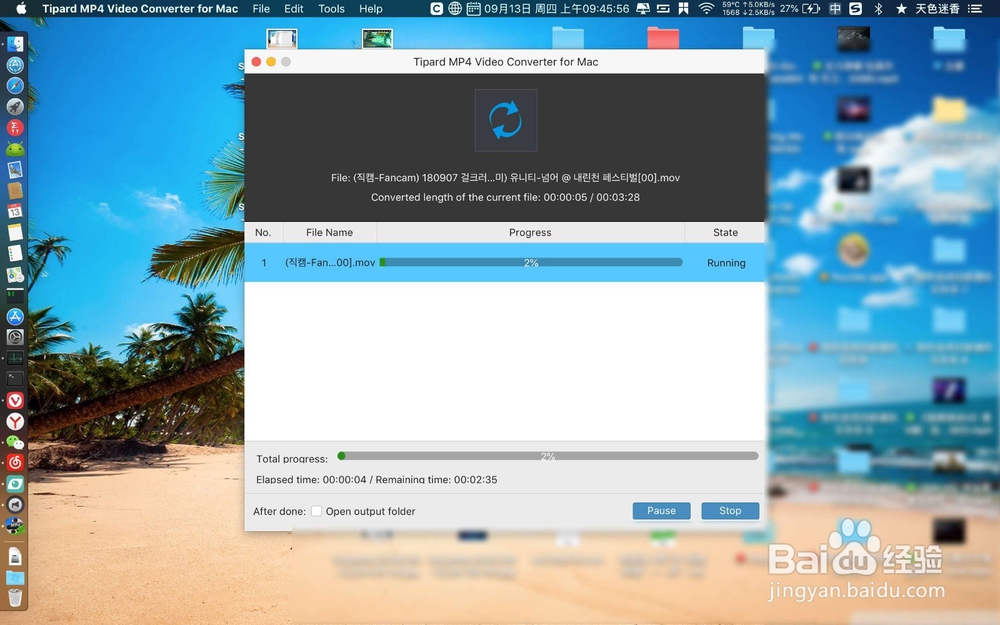
Task: Open Calendar from the dock
Action: click(x=14, y=211)
